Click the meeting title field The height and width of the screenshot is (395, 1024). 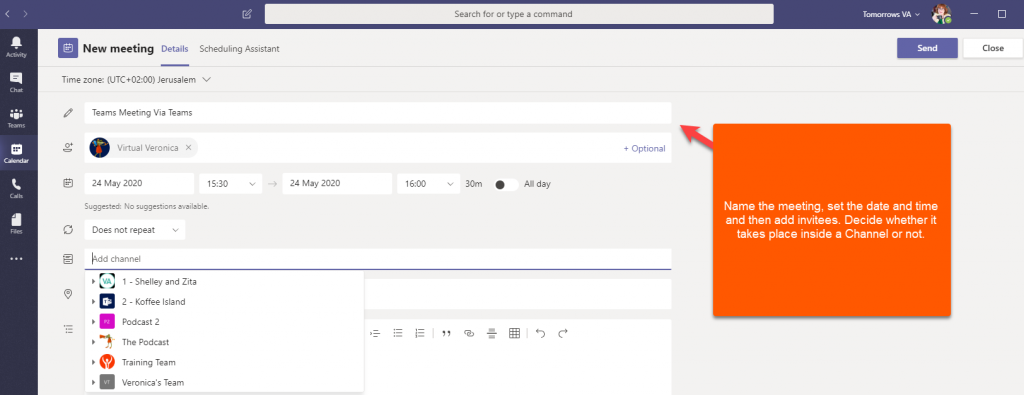[377, 113]
